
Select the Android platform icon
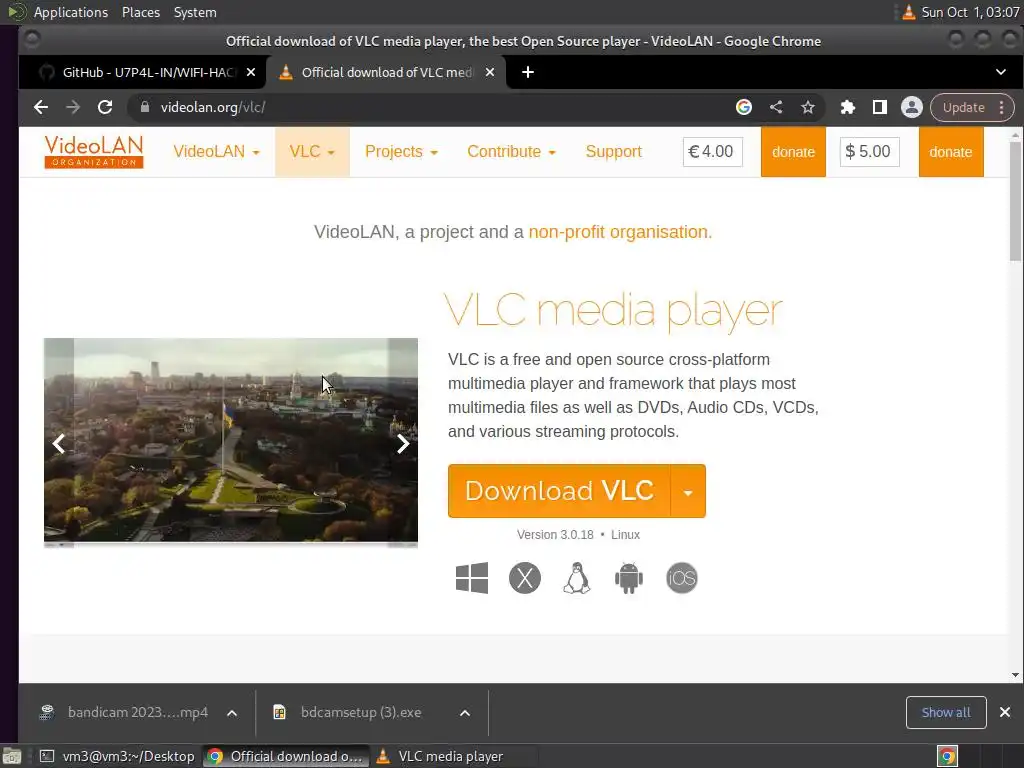coord(628,578)
